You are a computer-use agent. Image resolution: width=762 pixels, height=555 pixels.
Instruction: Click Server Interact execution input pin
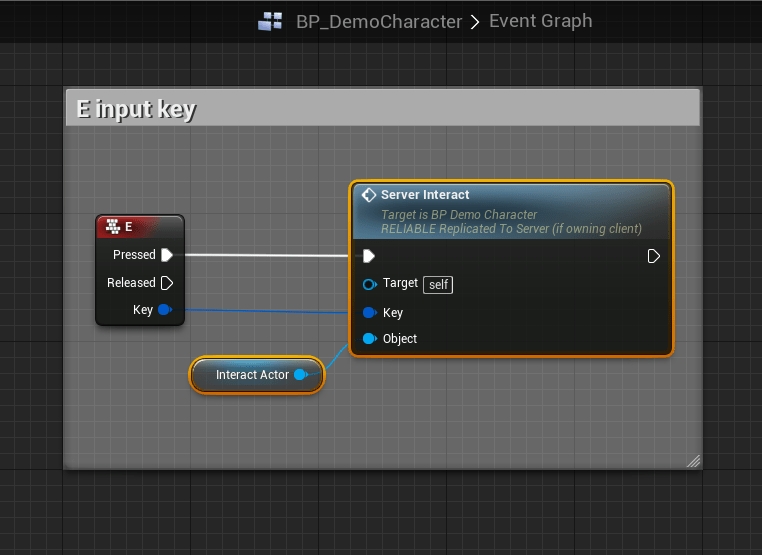coord(369,256)
